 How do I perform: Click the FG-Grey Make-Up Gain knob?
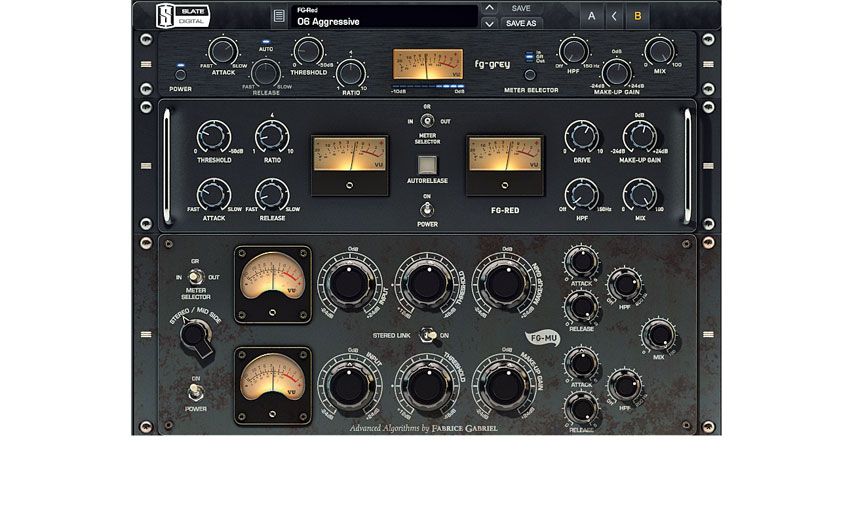(616, 73)
